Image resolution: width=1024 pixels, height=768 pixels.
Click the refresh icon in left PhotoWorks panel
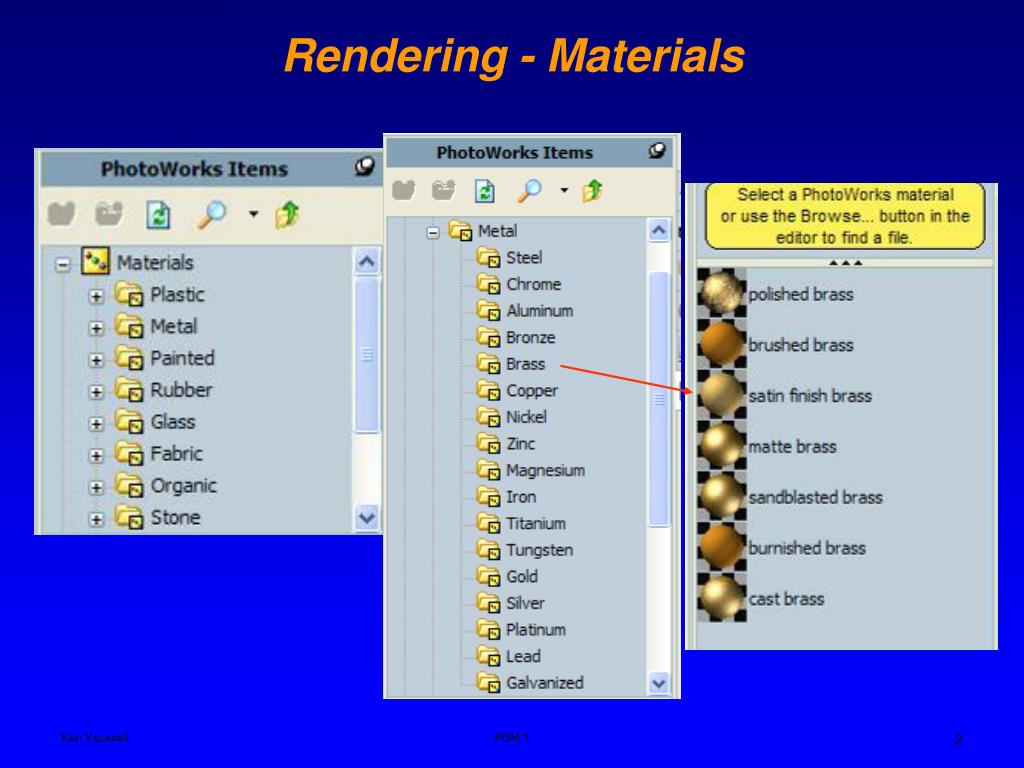point(158,215)
